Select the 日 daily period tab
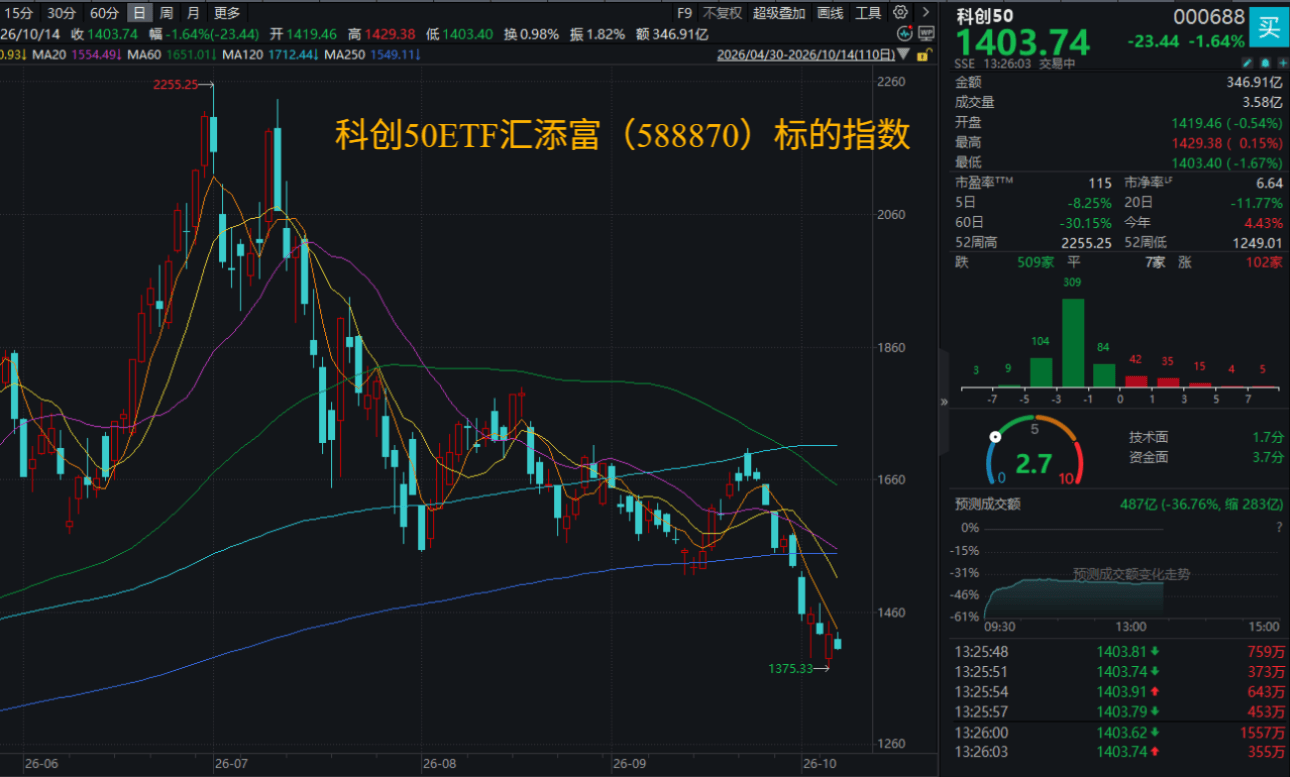The height and width of the screenshot is (777, 1290). 139,13
